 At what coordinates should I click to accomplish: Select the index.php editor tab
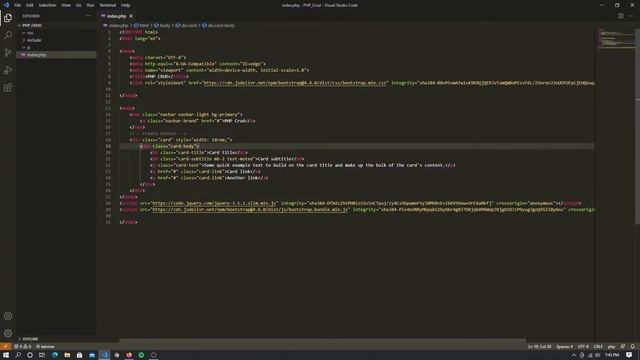click(116, 16)
